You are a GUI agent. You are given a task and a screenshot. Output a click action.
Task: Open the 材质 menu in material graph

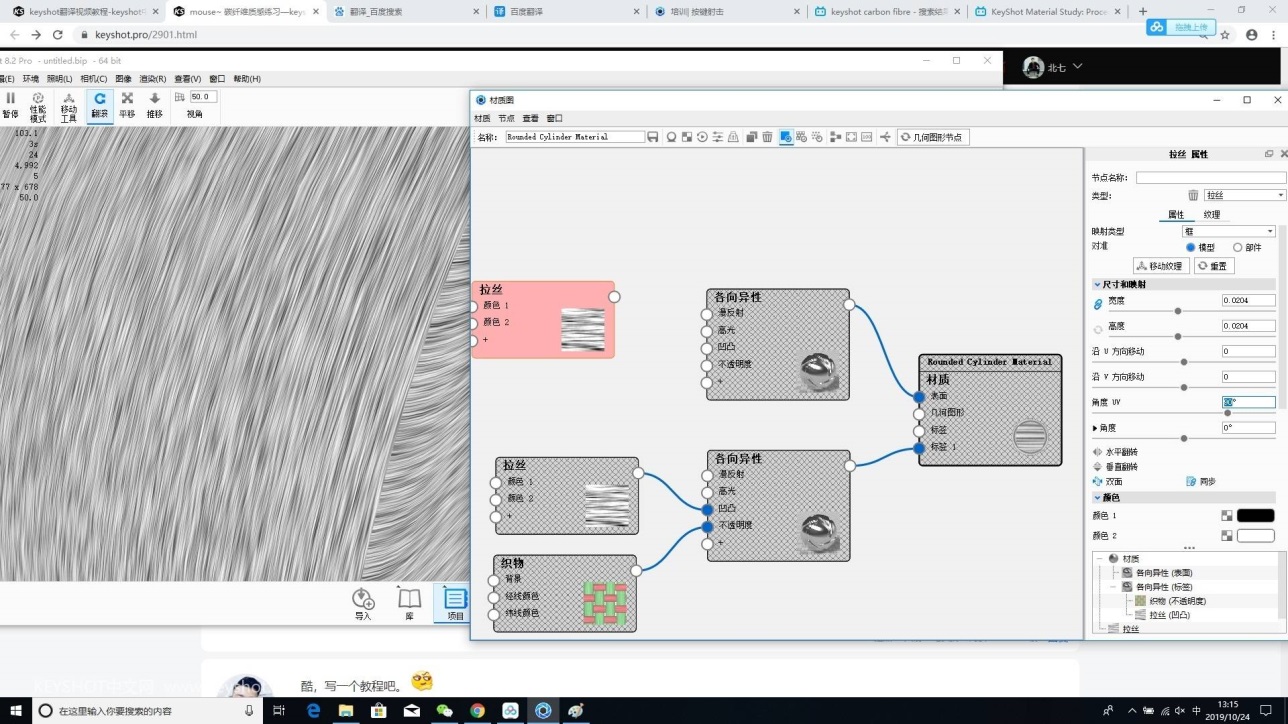[x=482, y=118]
